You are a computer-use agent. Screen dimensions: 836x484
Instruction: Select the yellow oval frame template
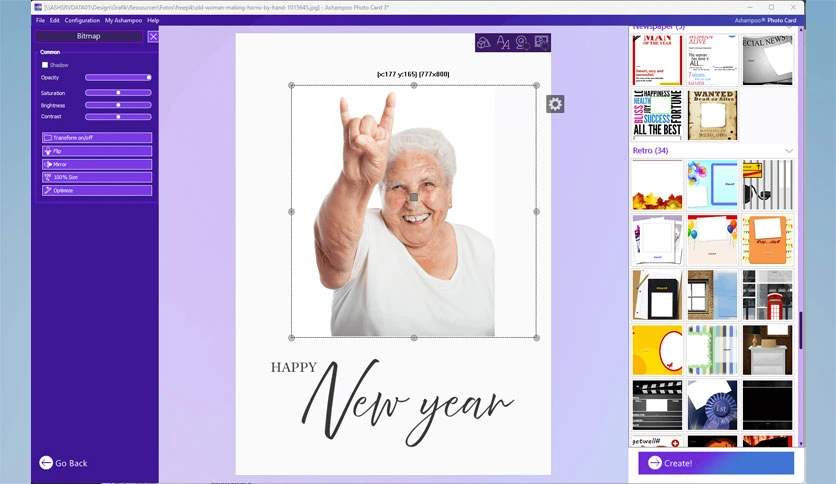657,350
